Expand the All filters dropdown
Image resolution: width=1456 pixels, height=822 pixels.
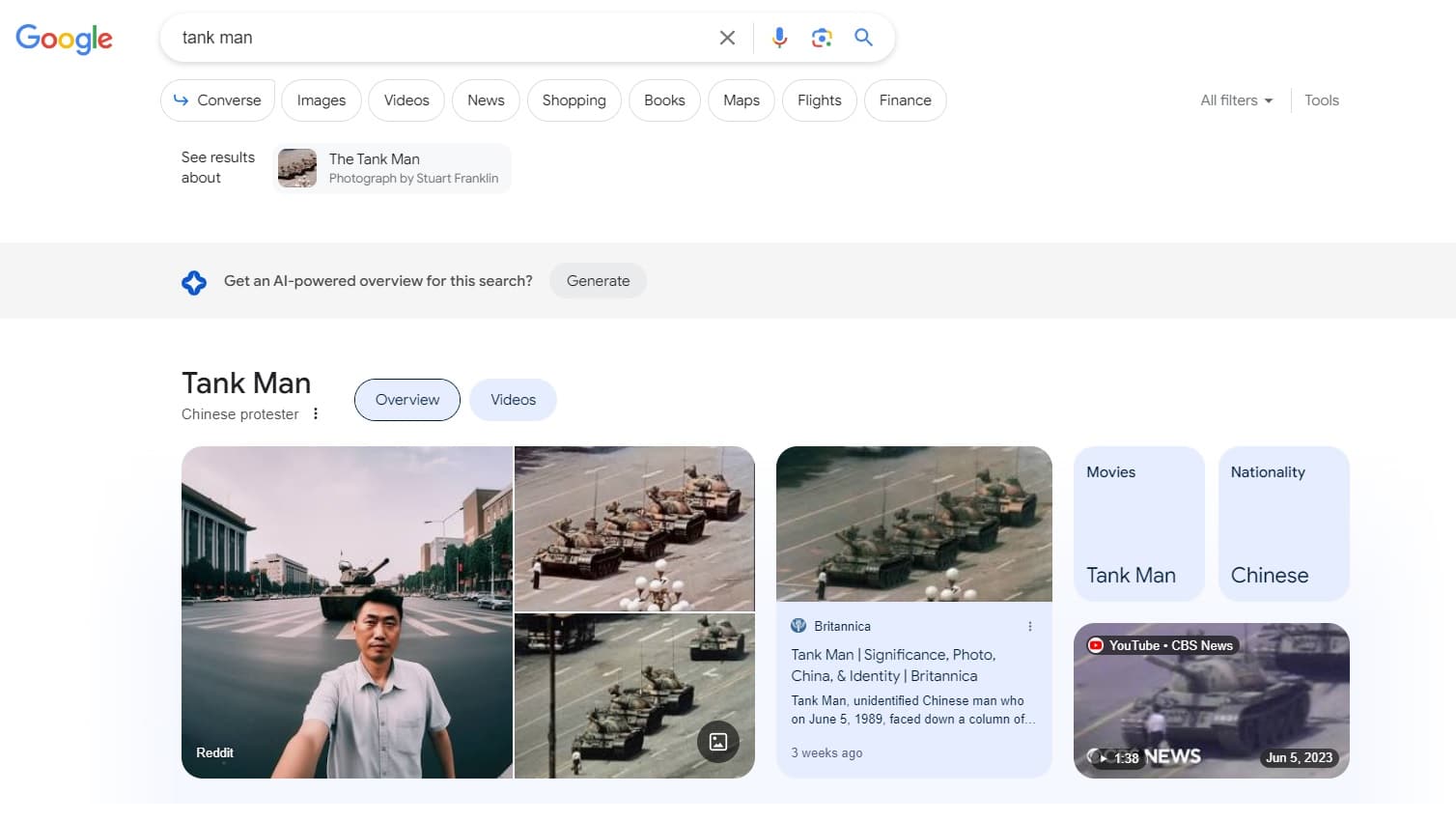(x=1235, y=99)
